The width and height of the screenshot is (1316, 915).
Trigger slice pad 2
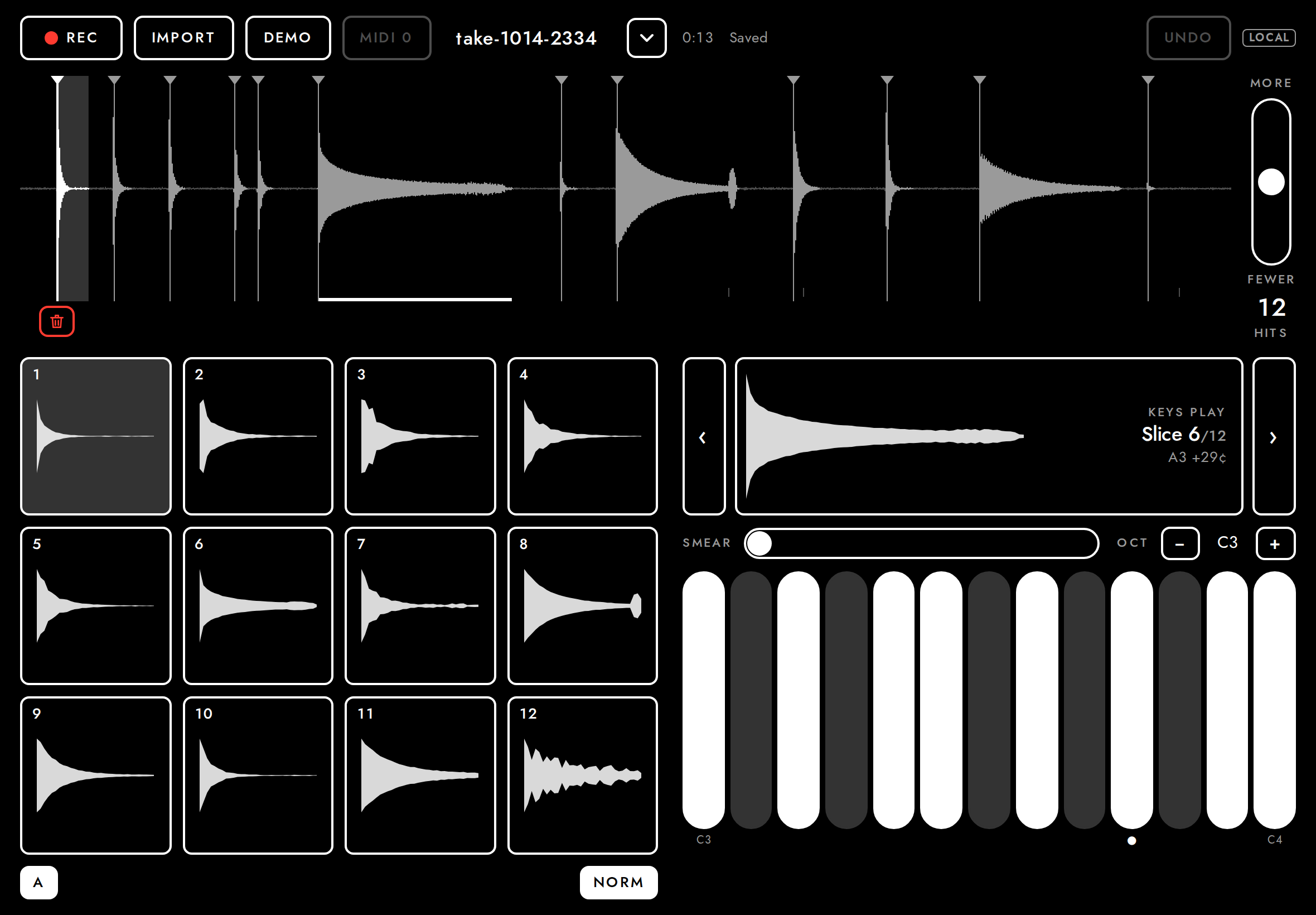tap(258, 436)
